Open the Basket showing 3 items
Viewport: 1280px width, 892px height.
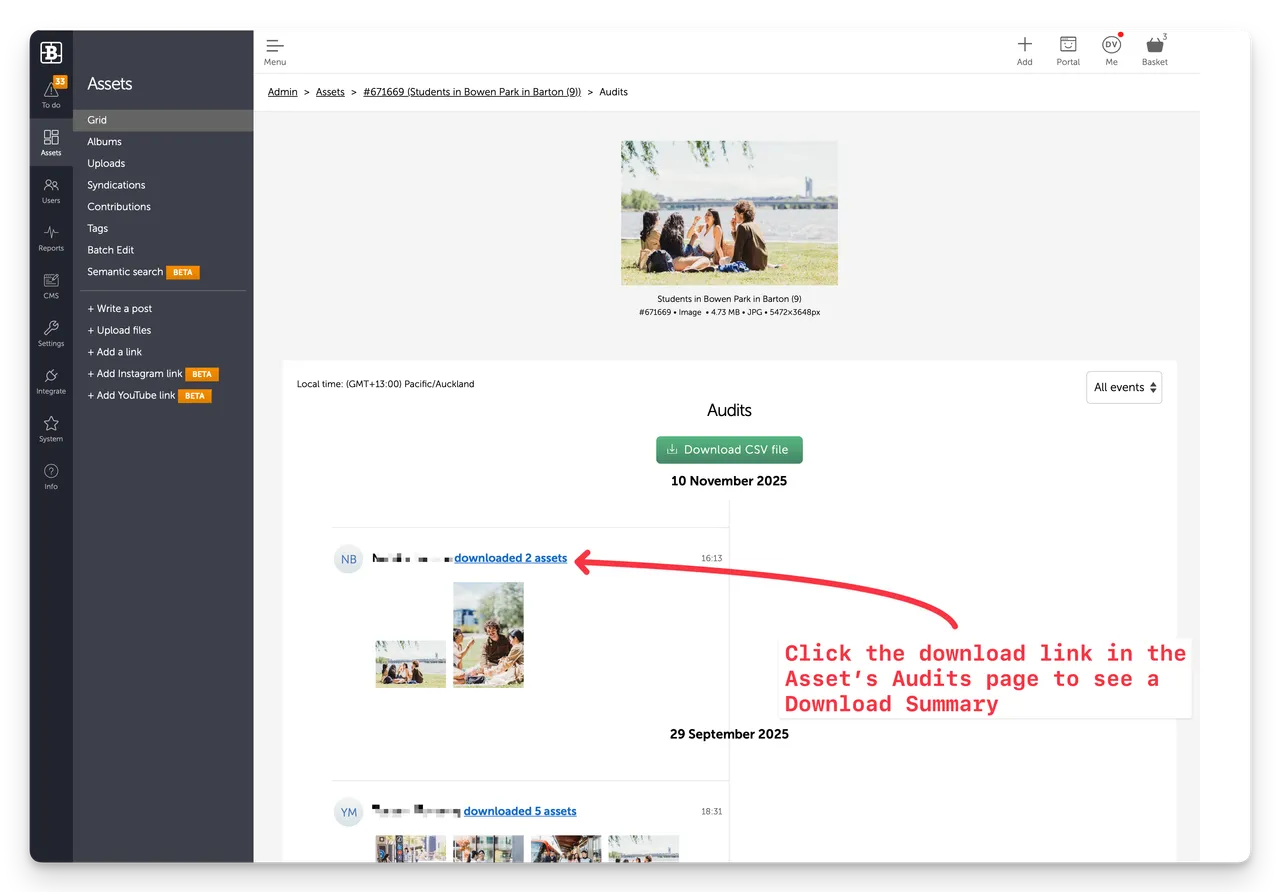tap(1154, 50)
